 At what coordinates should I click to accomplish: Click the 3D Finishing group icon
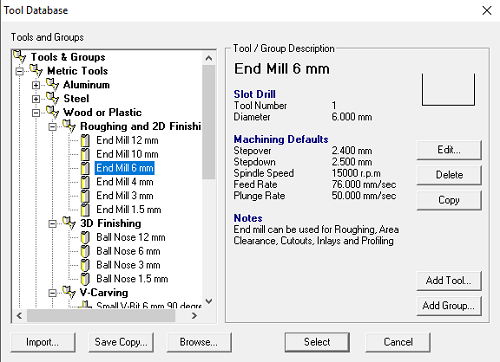69,223
